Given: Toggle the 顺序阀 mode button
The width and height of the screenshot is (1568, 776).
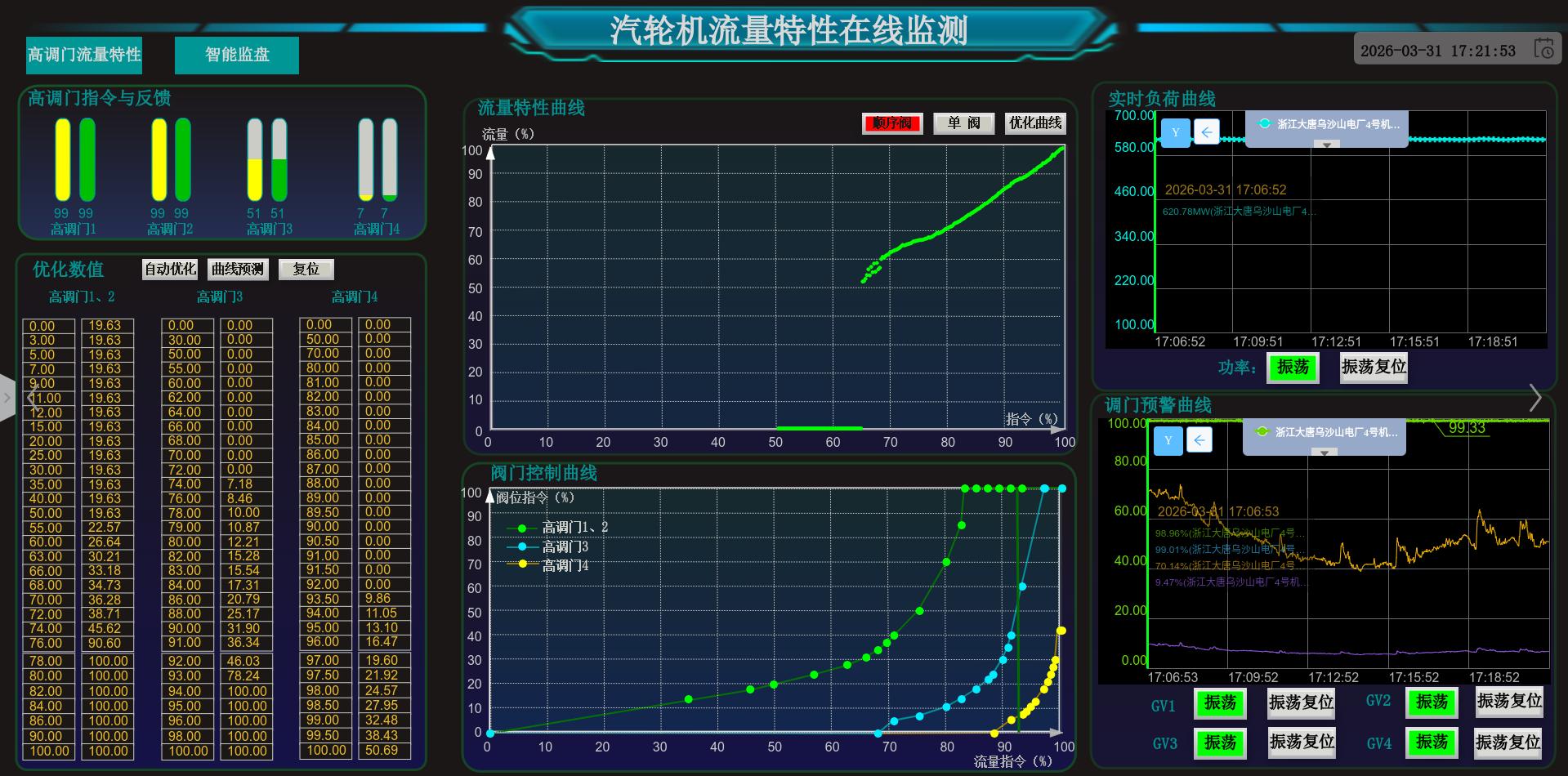Looking at the screenshot, I should (892, 123).
